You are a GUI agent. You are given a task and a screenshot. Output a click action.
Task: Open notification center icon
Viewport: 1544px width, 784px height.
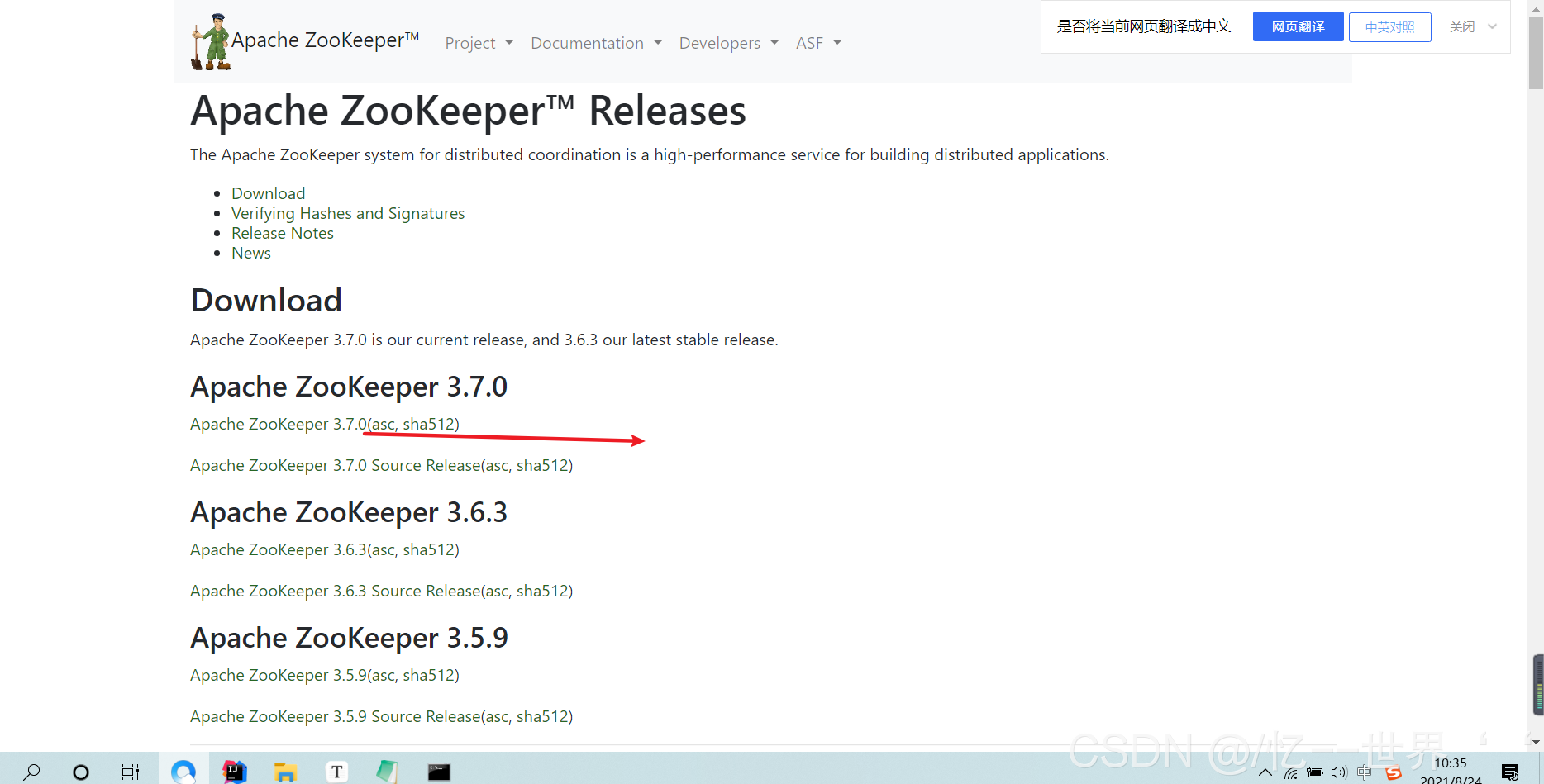[x=1510, y=773]
